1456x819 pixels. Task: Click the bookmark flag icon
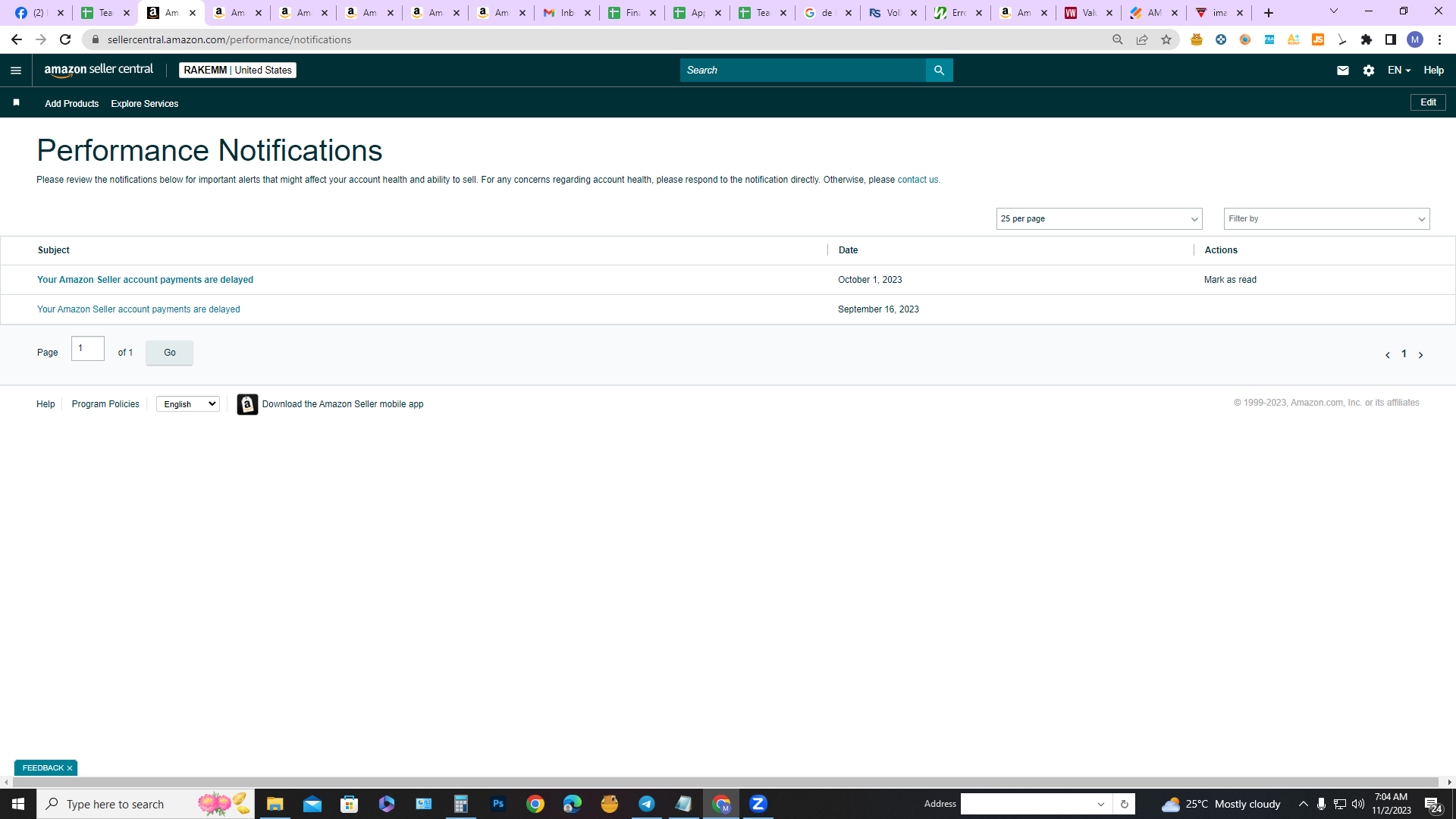coord(16,102)
